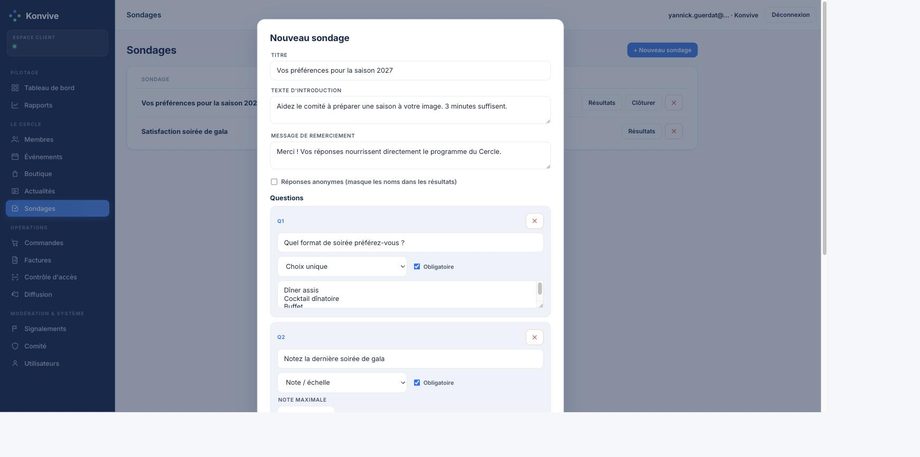This screenshot has height=457, width=920.
Task: Navigate to Événements
Action: [x=58, y=157]
